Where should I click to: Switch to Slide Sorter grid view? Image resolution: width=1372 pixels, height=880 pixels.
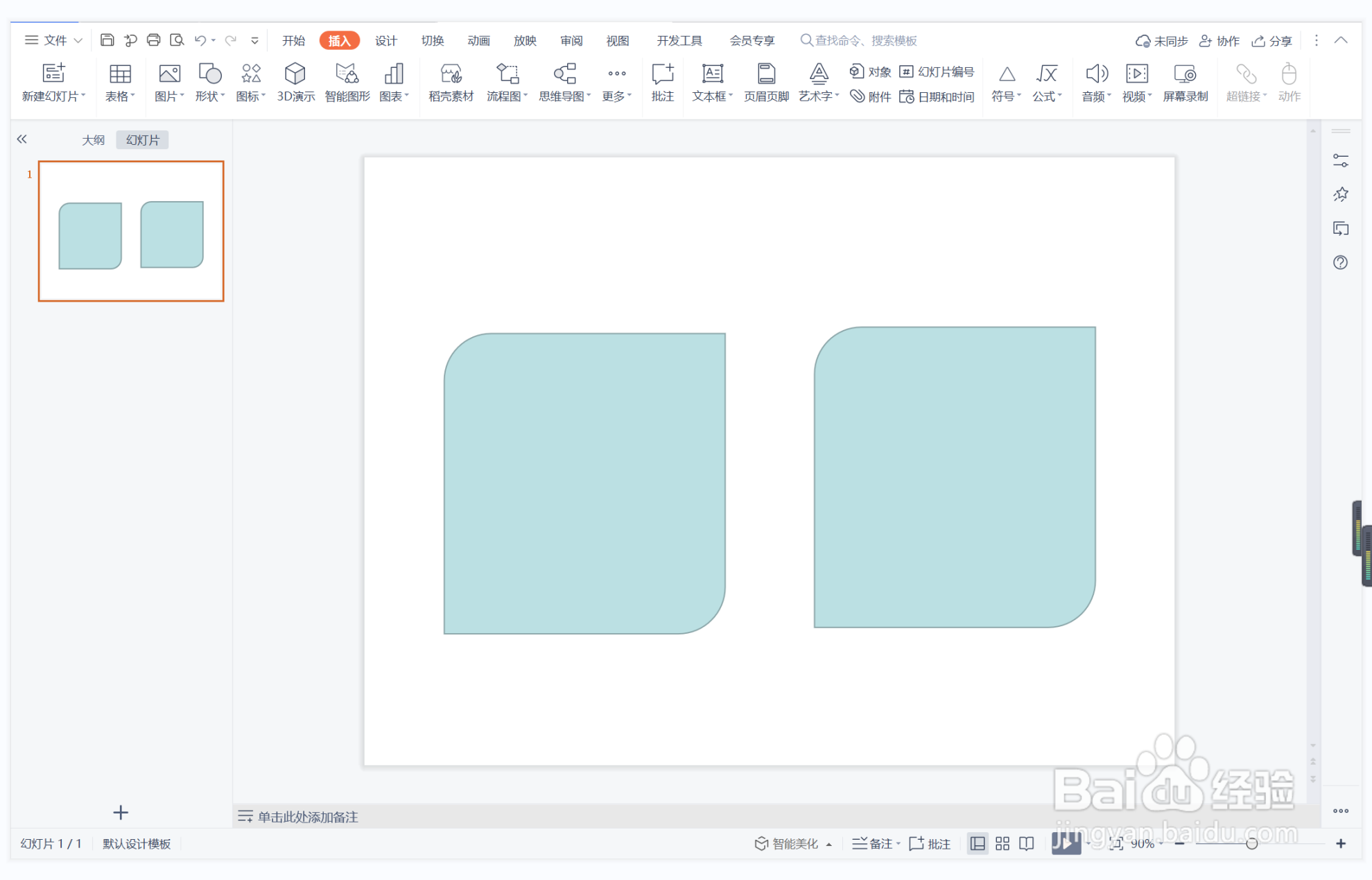tap(1002, 844)
